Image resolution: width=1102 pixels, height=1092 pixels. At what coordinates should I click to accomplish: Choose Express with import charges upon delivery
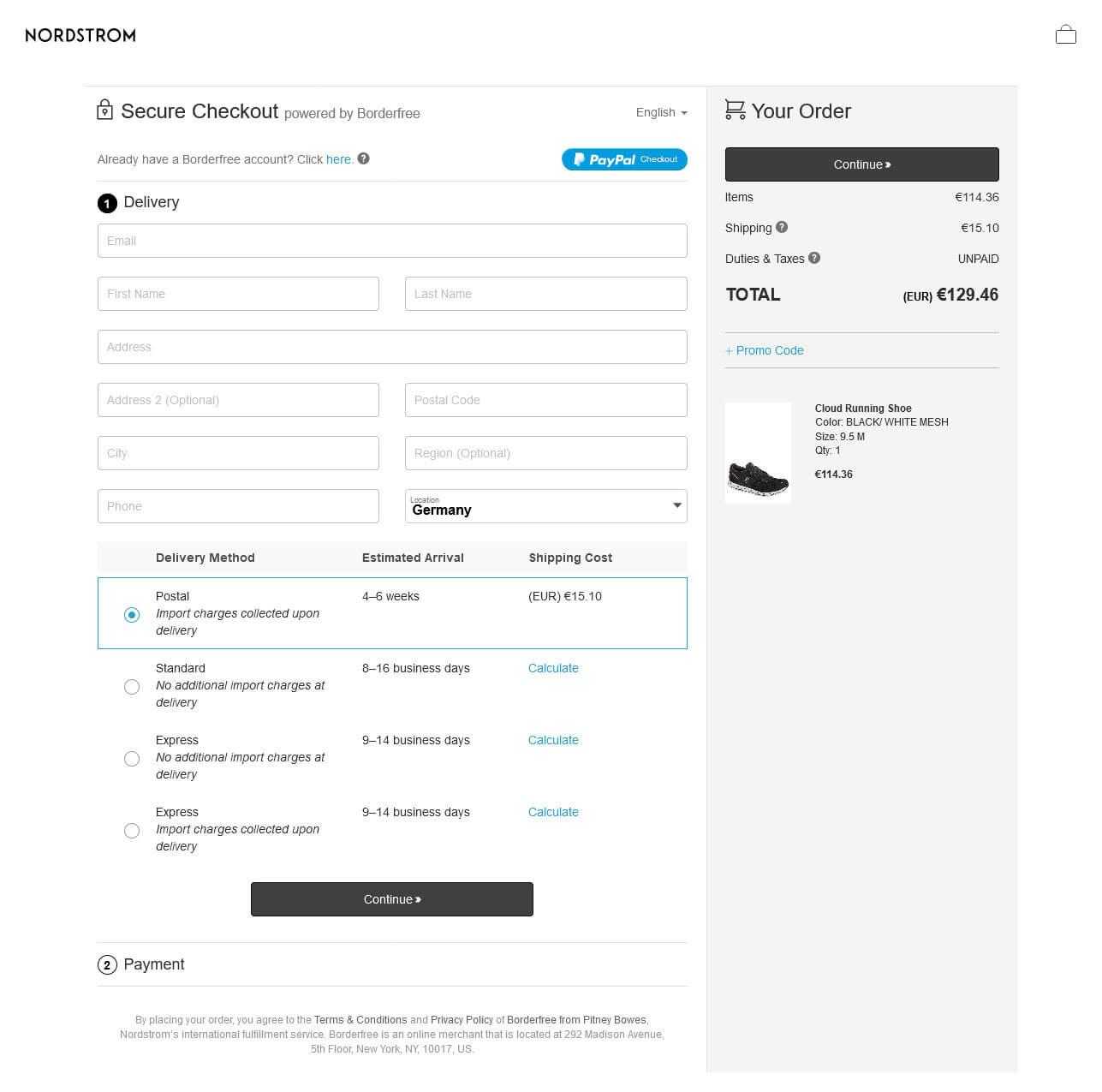(x=132, y=830)
